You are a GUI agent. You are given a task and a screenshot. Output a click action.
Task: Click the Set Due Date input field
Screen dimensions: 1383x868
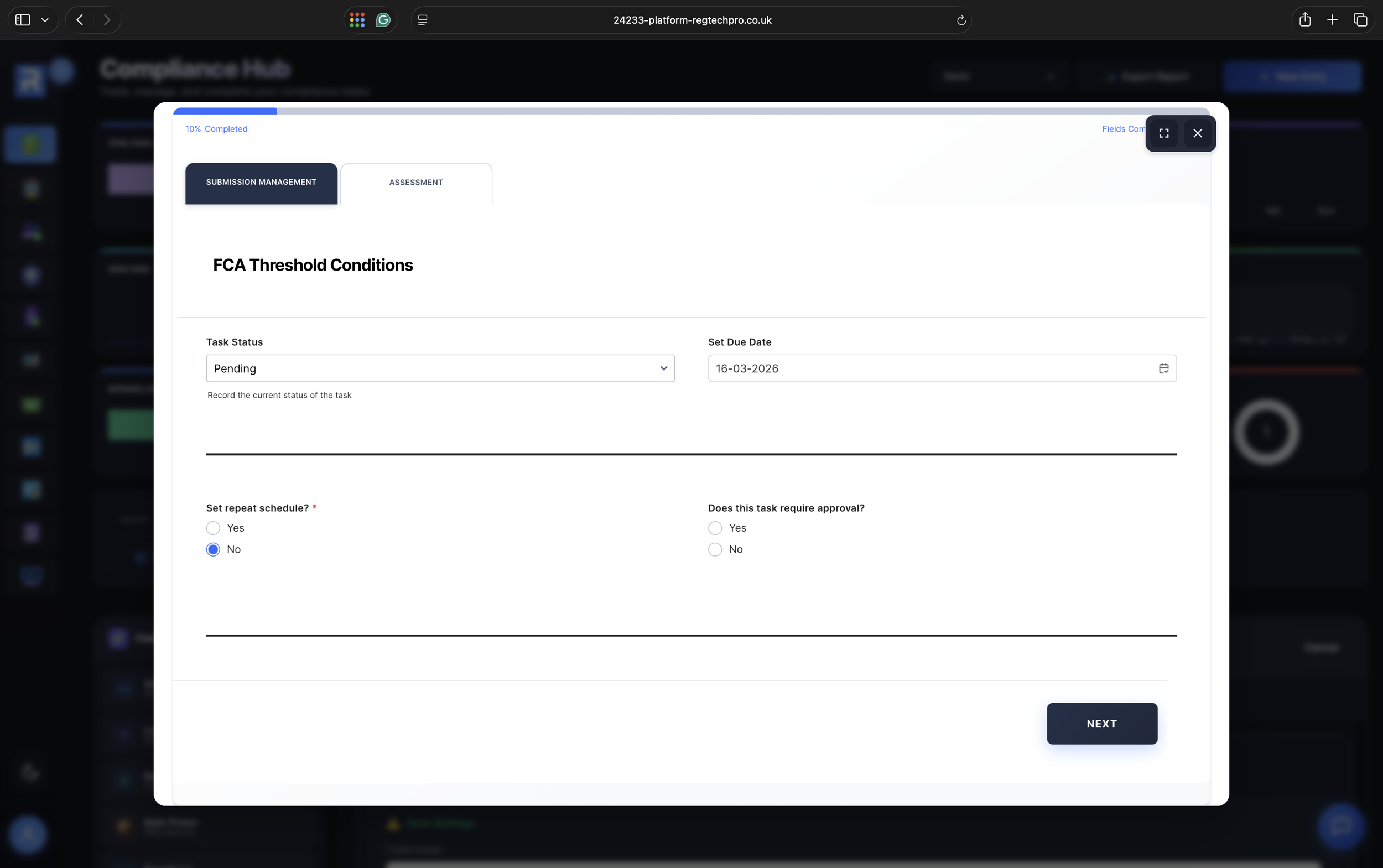point(930,368)
